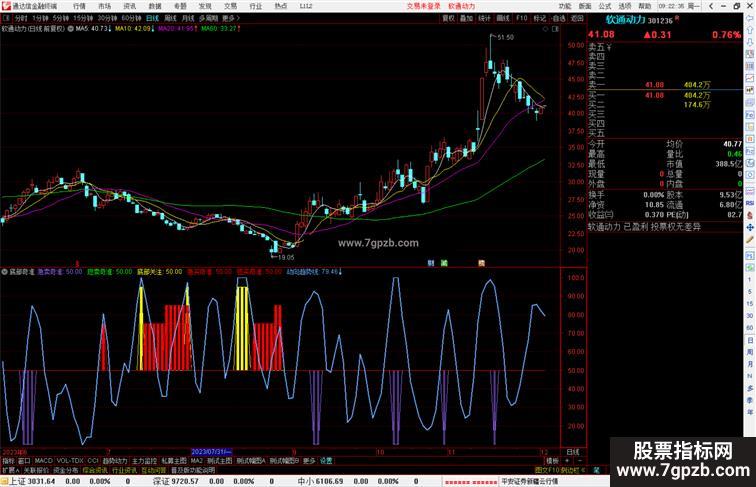Switch chart to 分时 (intraday) period
The width and height of the screenshot is (756, 487).
[x=21, y=18]
